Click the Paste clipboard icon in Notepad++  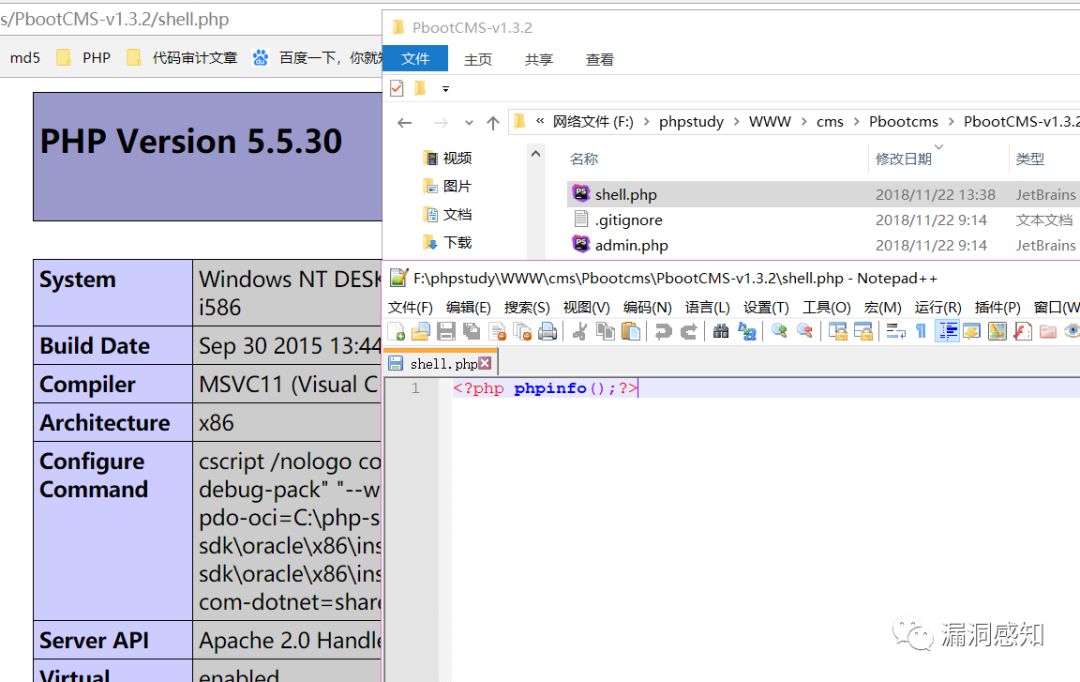point(630,332)
